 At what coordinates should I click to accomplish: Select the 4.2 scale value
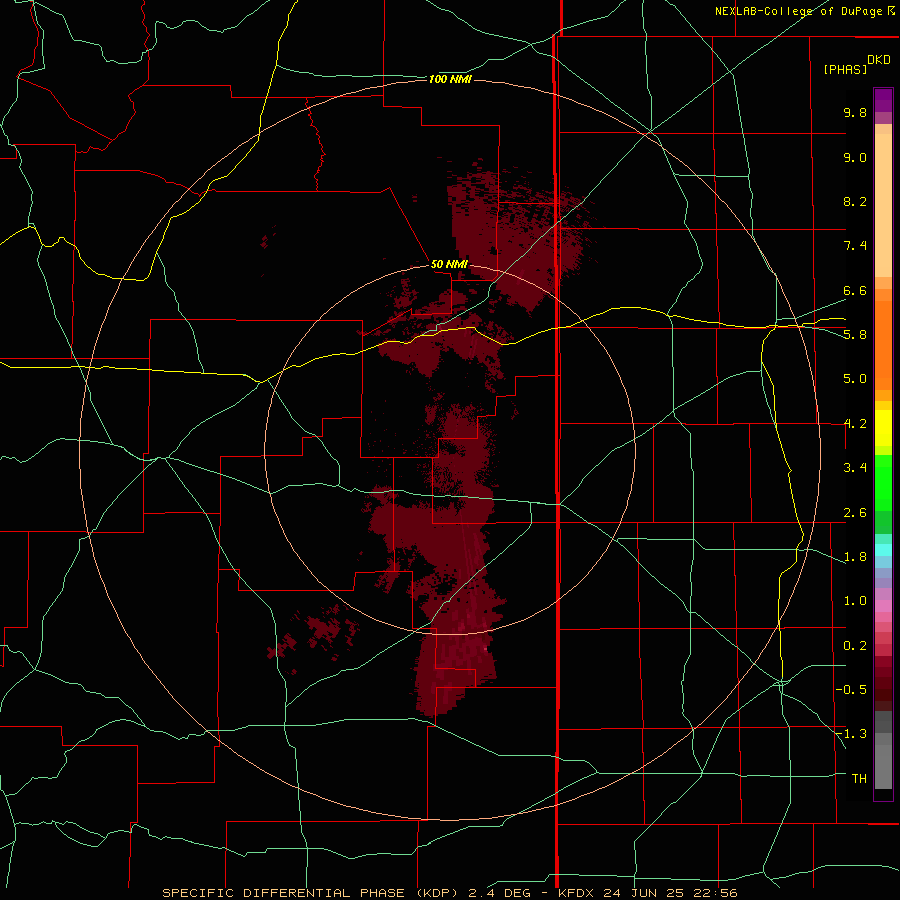click(855, 424)
